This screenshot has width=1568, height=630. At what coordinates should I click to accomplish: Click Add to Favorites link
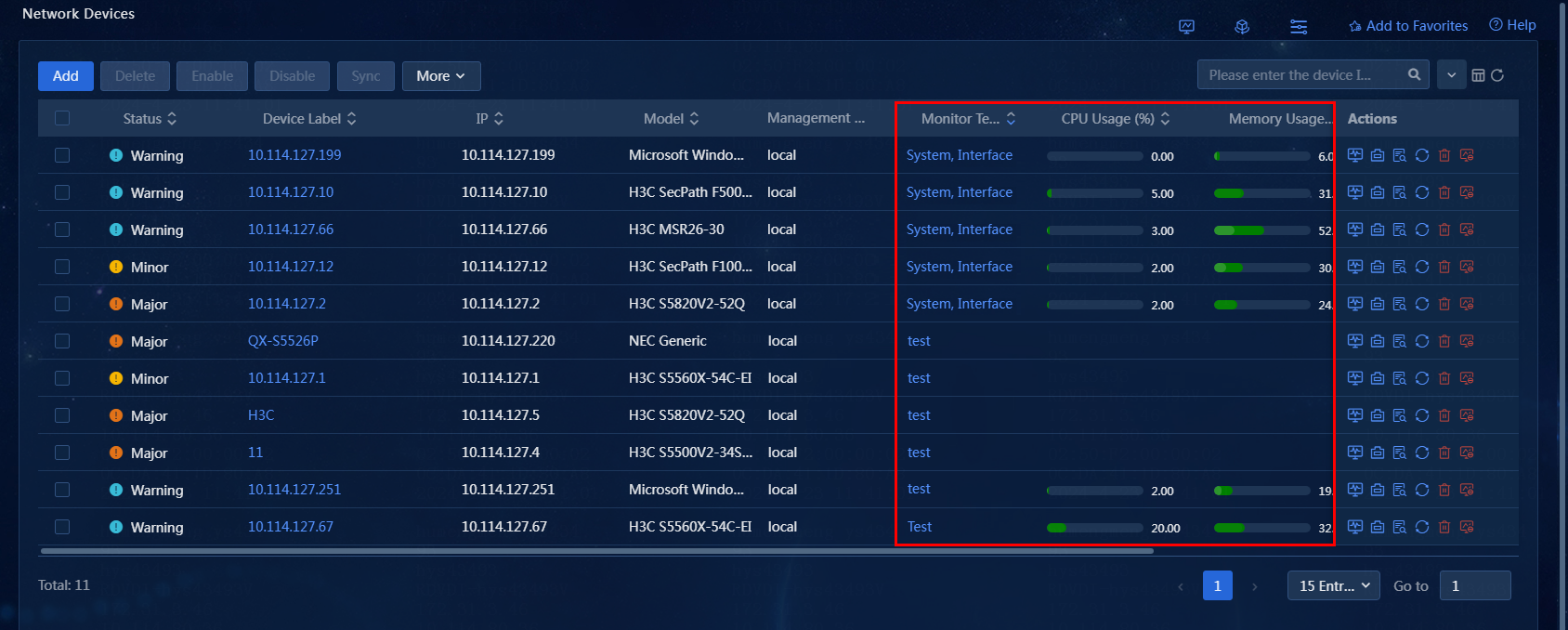[1408, 26]
